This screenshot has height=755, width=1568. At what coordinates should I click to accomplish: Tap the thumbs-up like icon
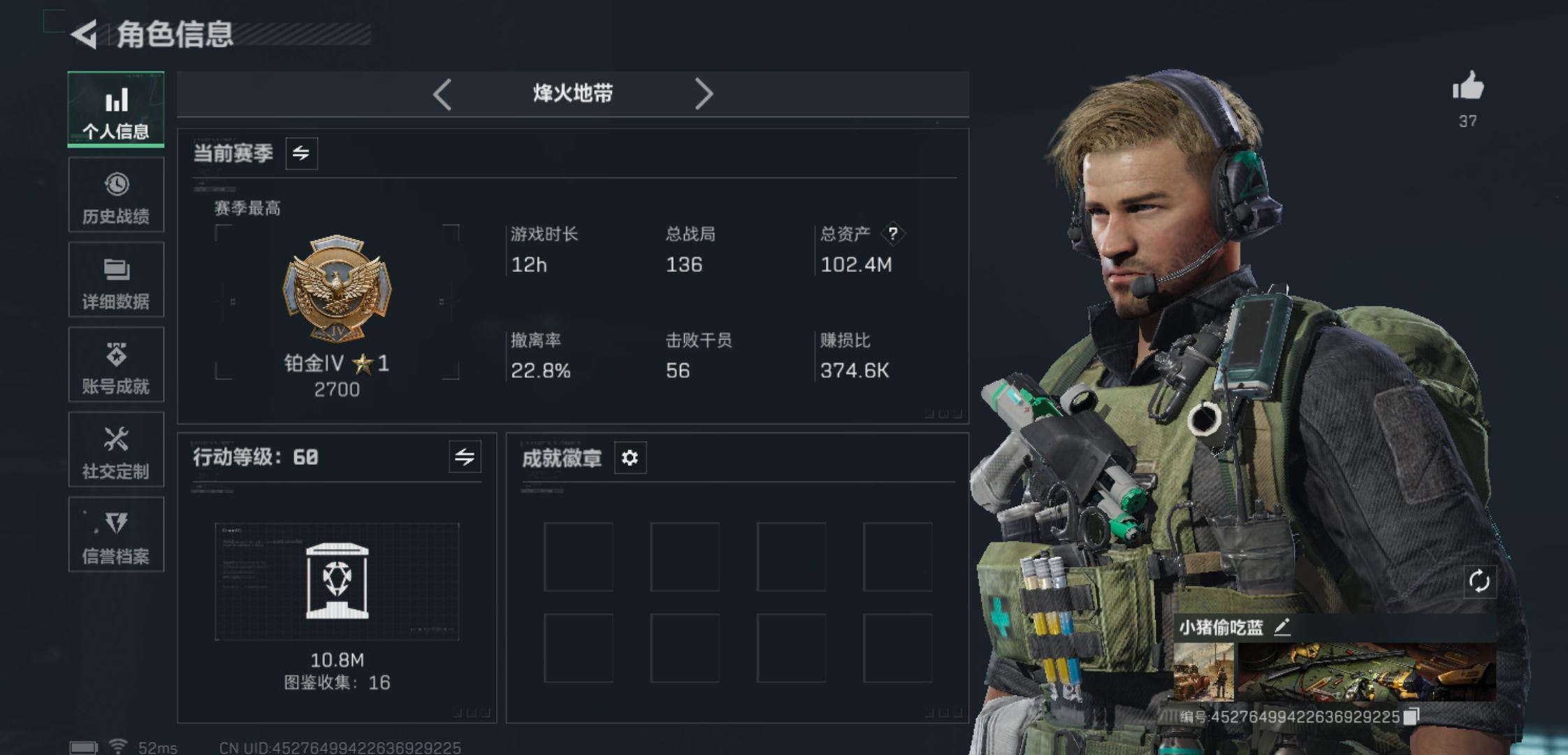[1468, 87]
